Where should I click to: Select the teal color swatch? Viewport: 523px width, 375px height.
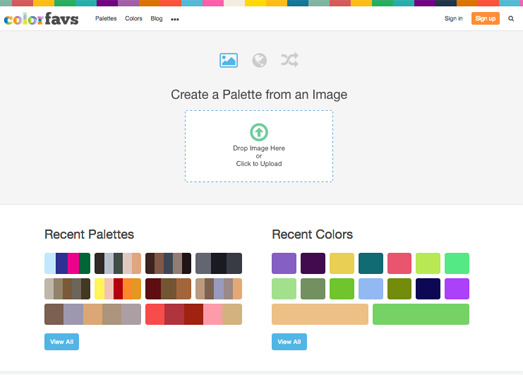tap(371, 263)
